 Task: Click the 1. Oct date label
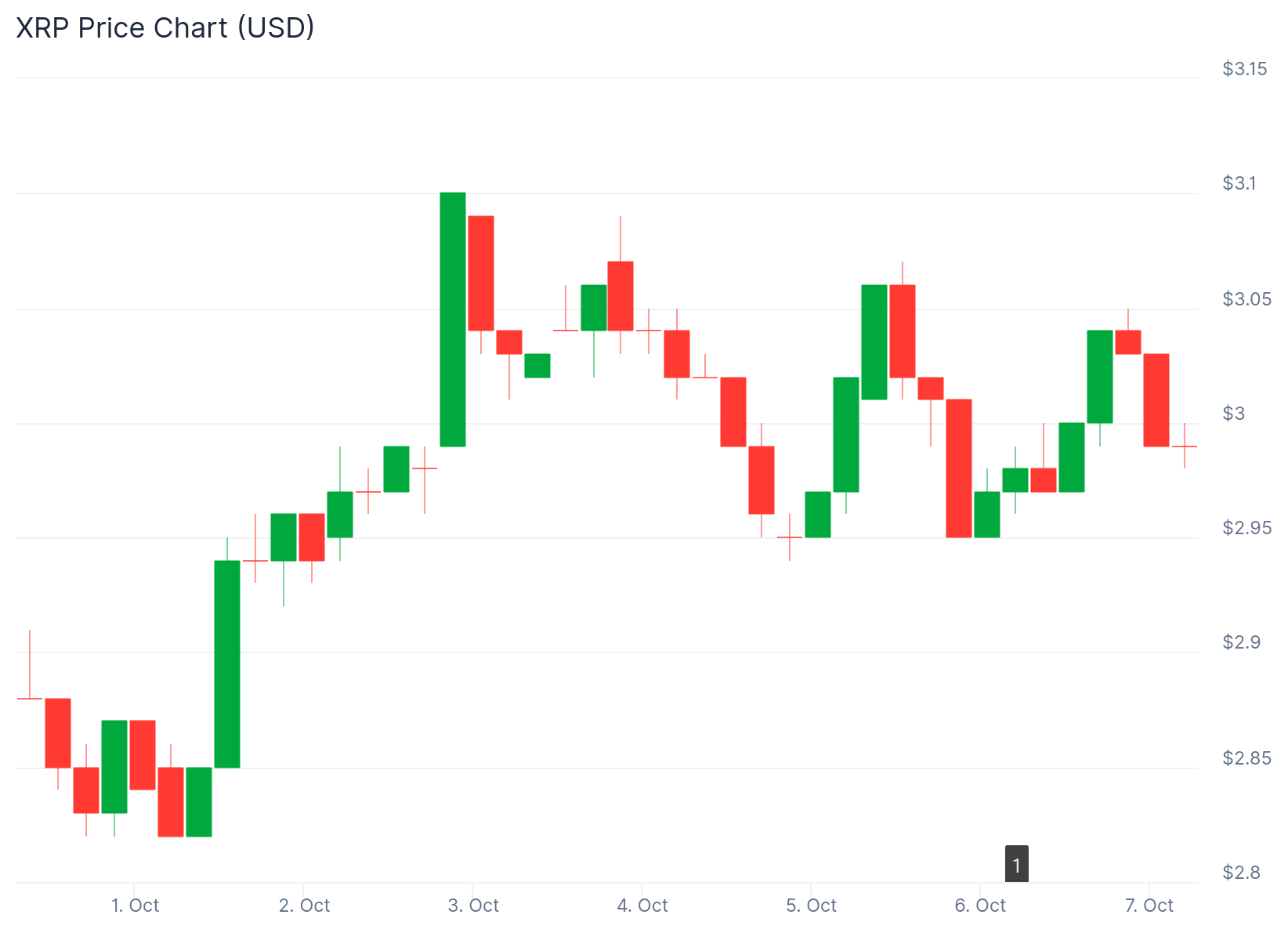(135, 906)
